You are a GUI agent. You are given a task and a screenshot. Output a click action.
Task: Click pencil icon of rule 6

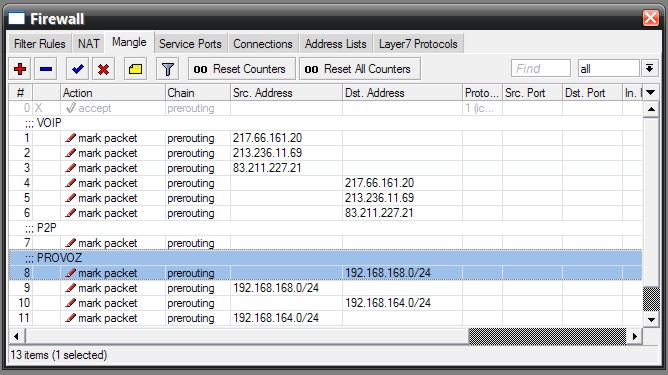71,213
